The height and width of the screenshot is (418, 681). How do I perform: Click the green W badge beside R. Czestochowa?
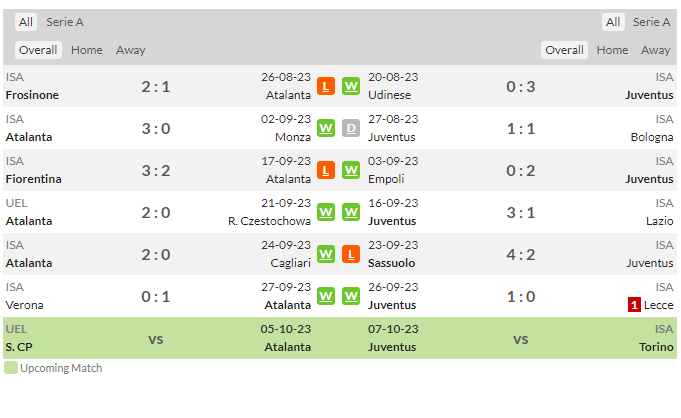coord(326,212)
